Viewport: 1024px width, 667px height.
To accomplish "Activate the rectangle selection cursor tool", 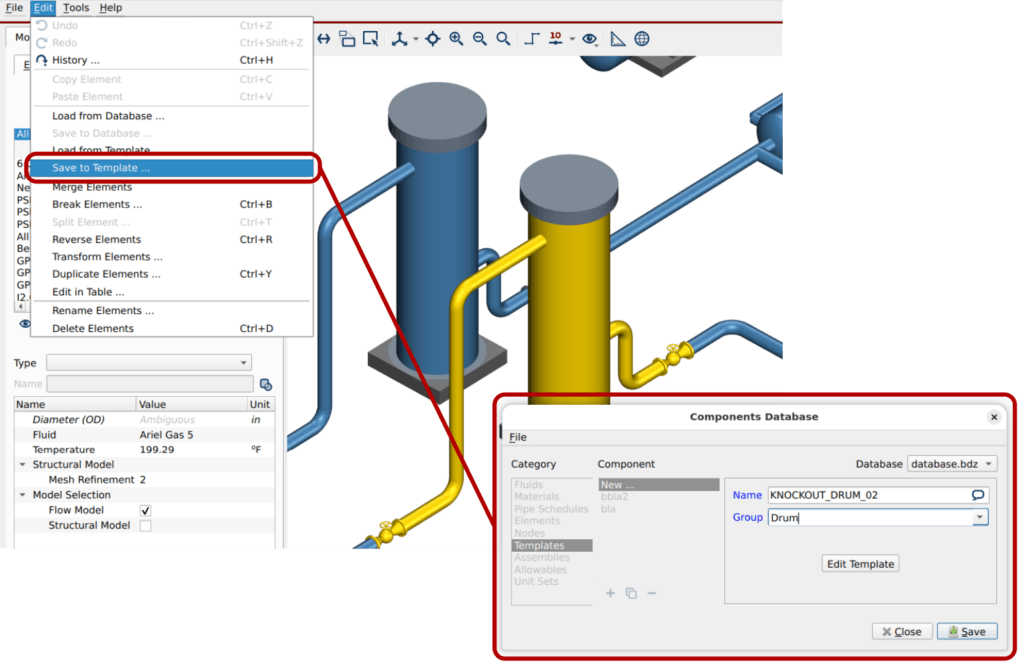I will tap(370, 39).
